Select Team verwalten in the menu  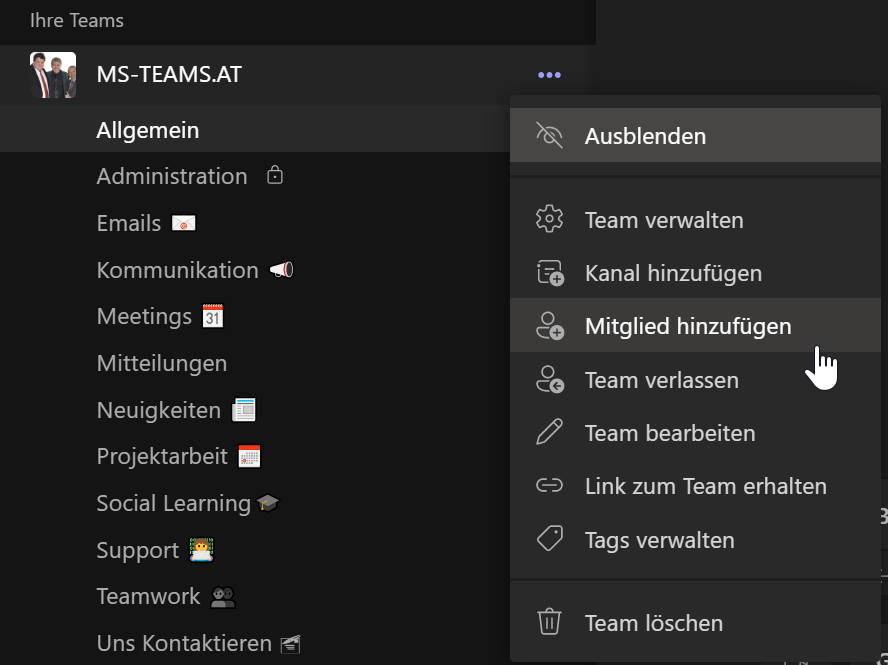695,220
